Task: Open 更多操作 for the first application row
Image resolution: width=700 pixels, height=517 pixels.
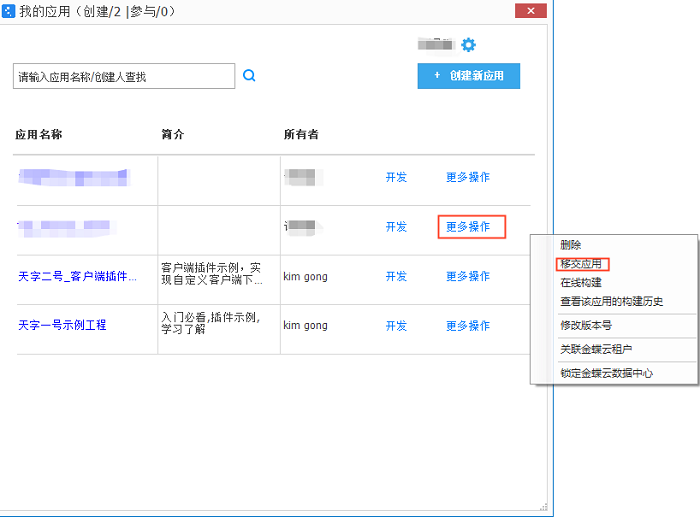Action: (468, 177)
